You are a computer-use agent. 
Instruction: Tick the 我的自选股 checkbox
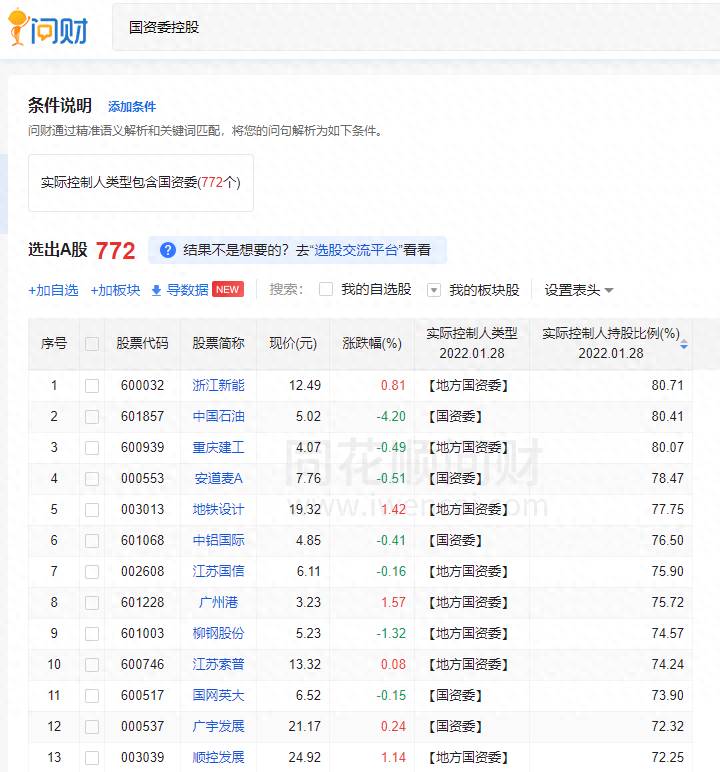point(326,289)
